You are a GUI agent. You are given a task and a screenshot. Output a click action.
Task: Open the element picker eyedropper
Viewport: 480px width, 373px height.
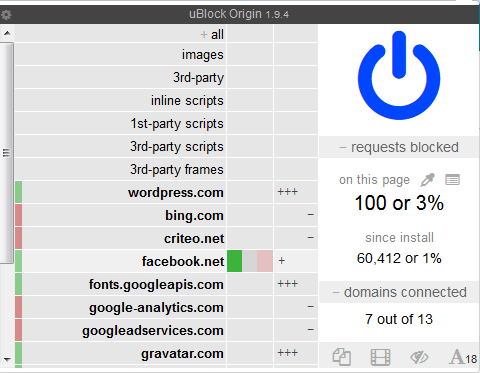click(x=428, y=180)
